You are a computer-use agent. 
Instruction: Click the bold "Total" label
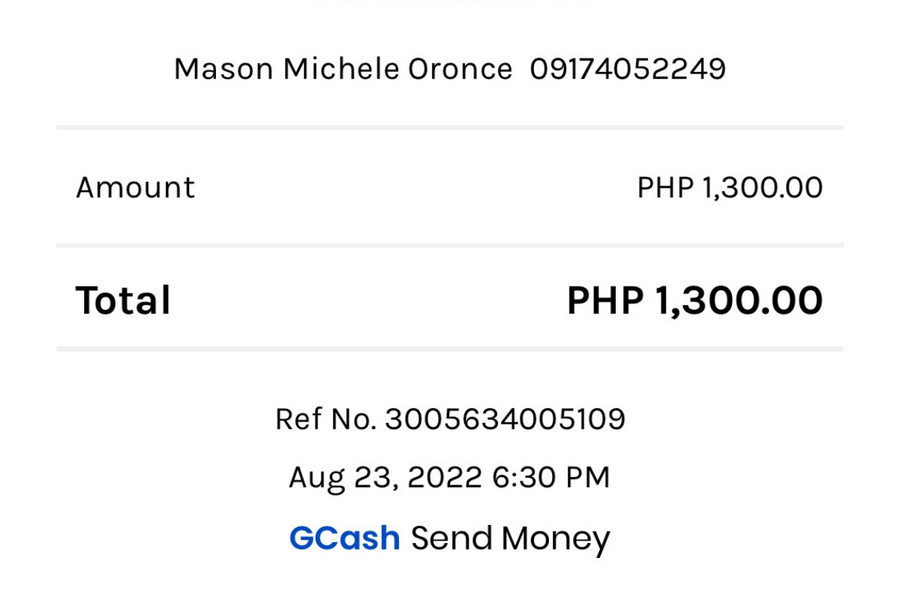(x=123, y=300)
